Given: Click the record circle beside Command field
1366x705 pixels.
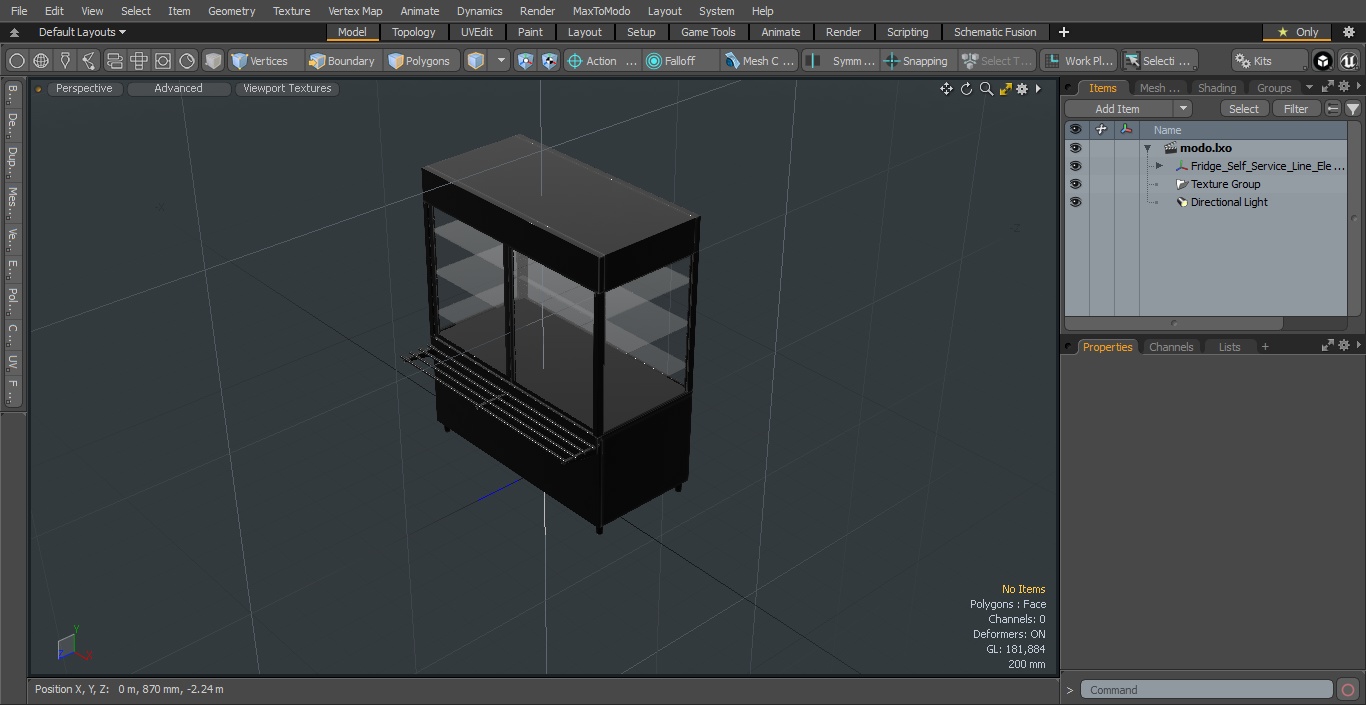Looking at the screenshot, I should click(x=1348, y=690).
